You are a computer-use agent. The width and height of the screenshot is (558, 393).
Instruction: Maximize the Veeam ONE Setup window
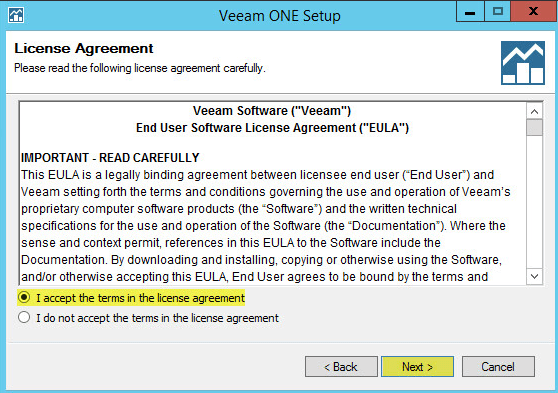click(498, 12)
